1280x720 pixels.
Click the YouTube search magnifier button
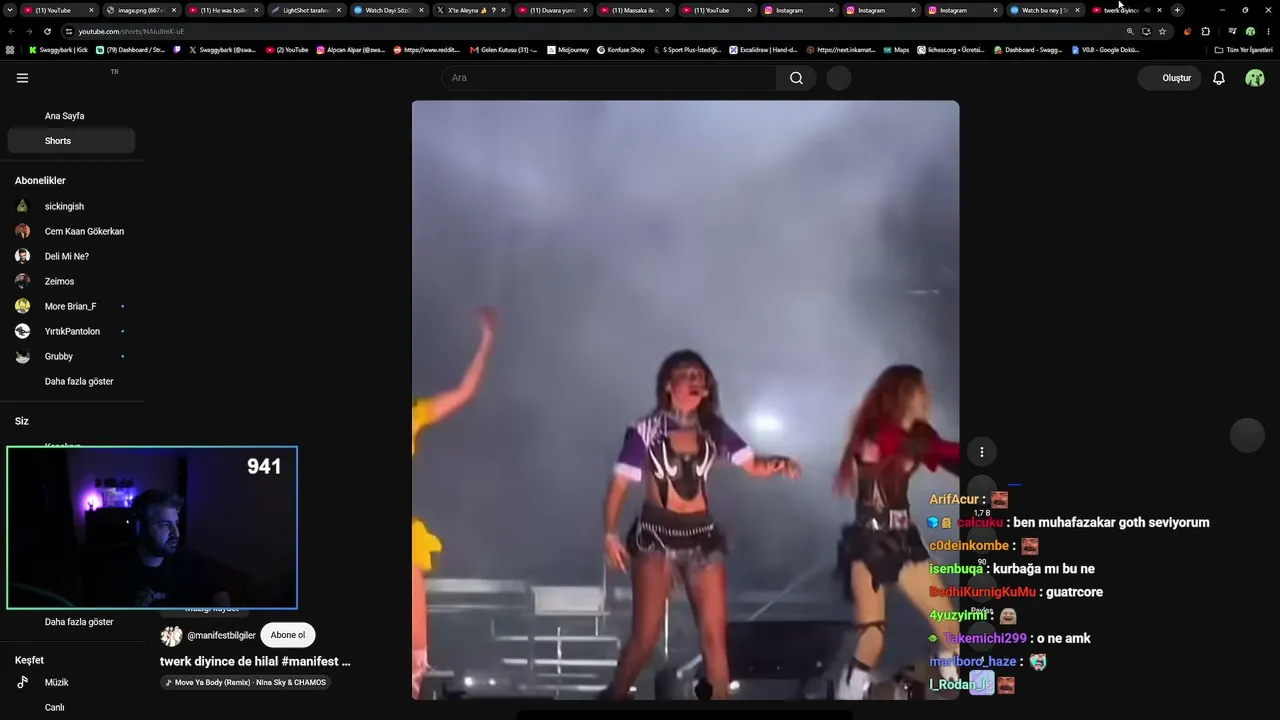coord(796,78)
